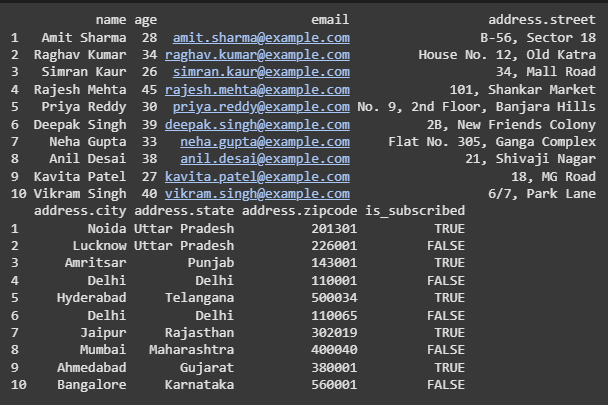The height and width of the screenshot is (405, 608).
Task: Click the address.street column header
Action: (x=541, y=19)
